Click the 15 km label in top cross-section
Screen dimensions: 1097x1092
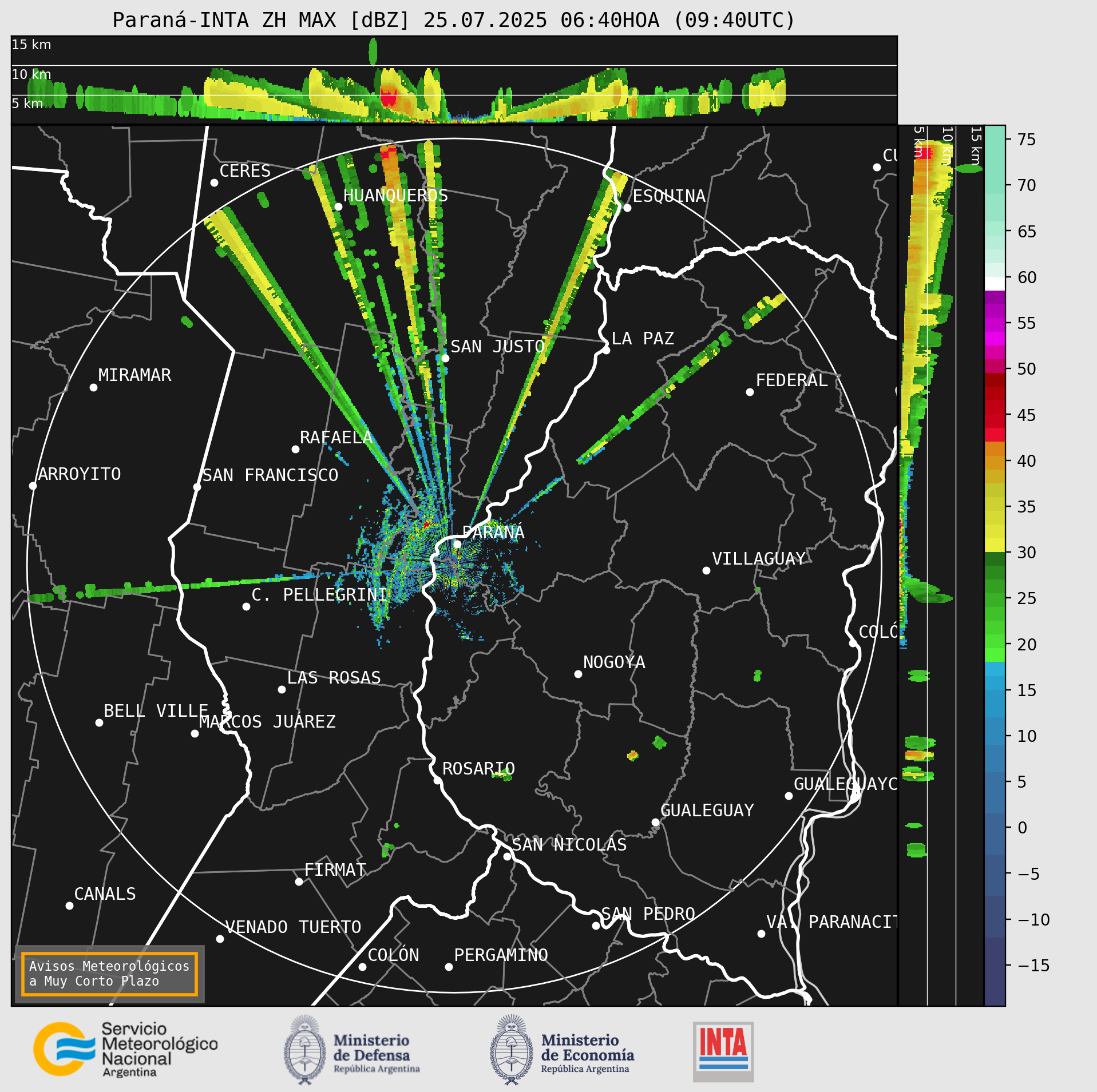(x=31, y=45)
